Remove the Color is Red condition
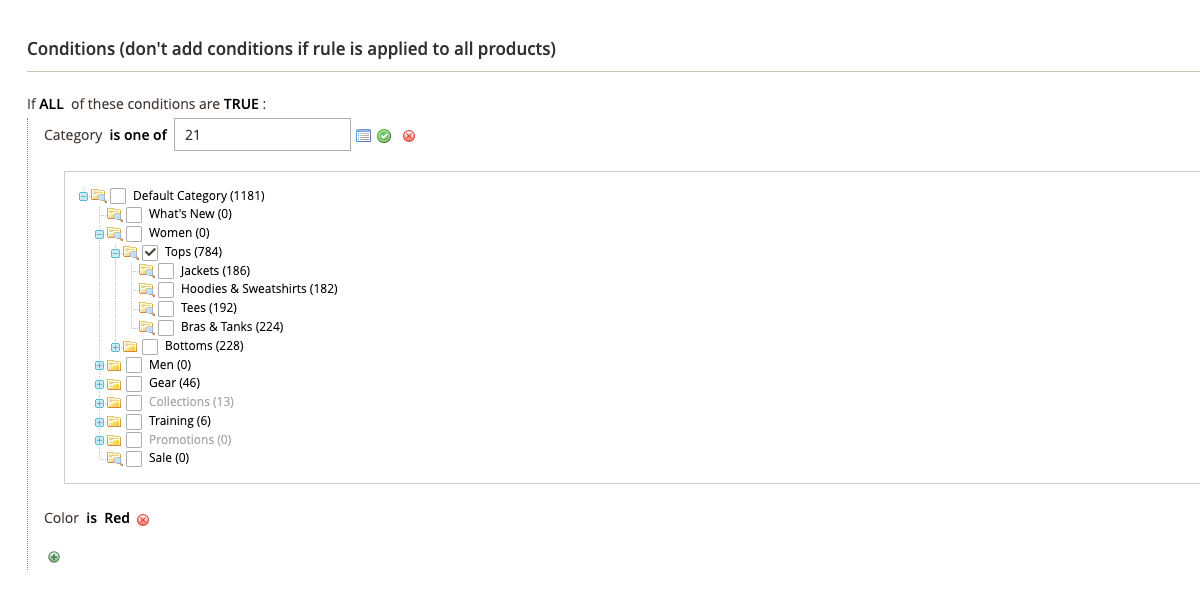Image resolution: width=1200 pixels, height=600 pixels. tap(143, 519)
